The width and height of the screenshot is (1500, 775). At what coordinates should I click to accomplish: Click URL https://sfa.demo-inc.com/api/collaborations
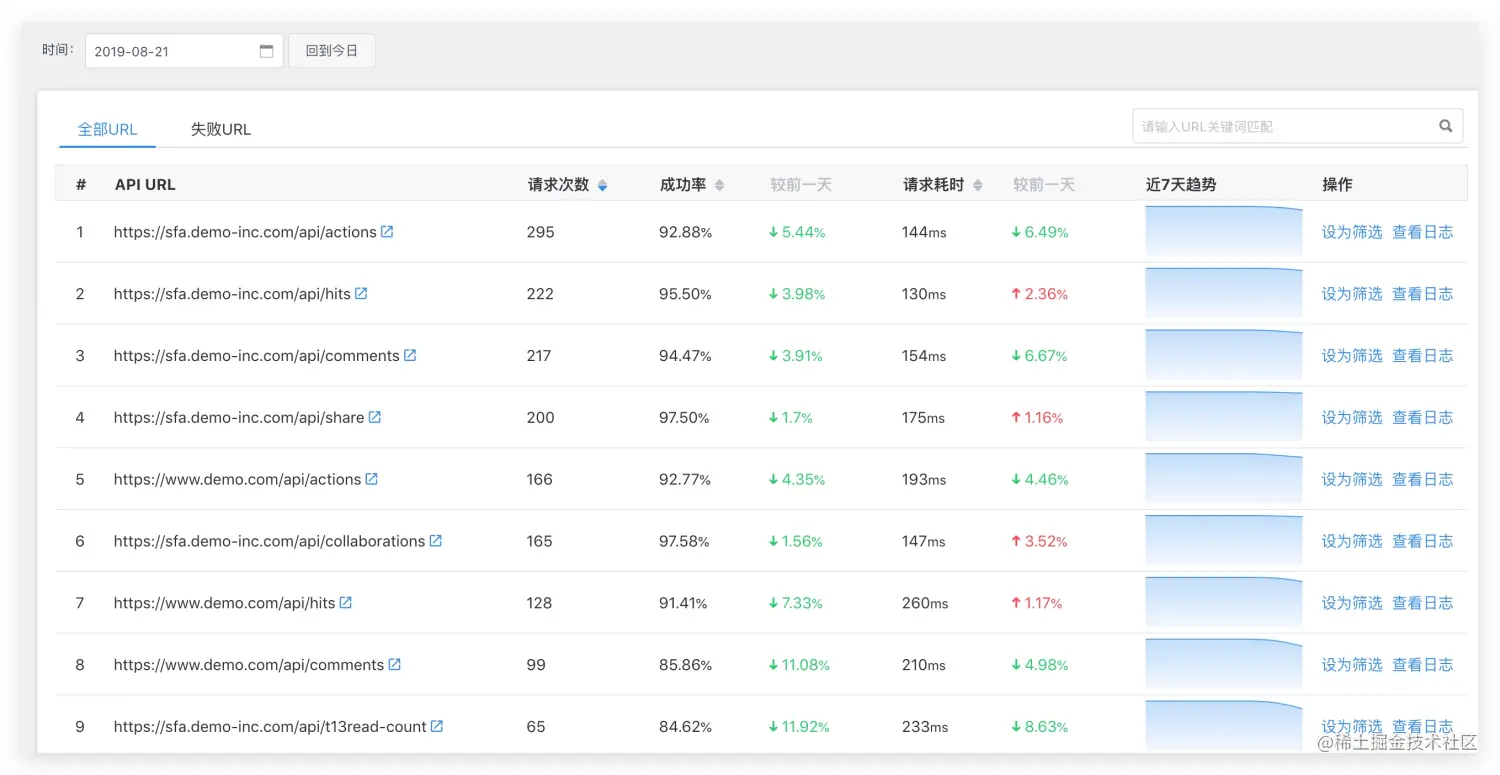click(x=270, y=541)
